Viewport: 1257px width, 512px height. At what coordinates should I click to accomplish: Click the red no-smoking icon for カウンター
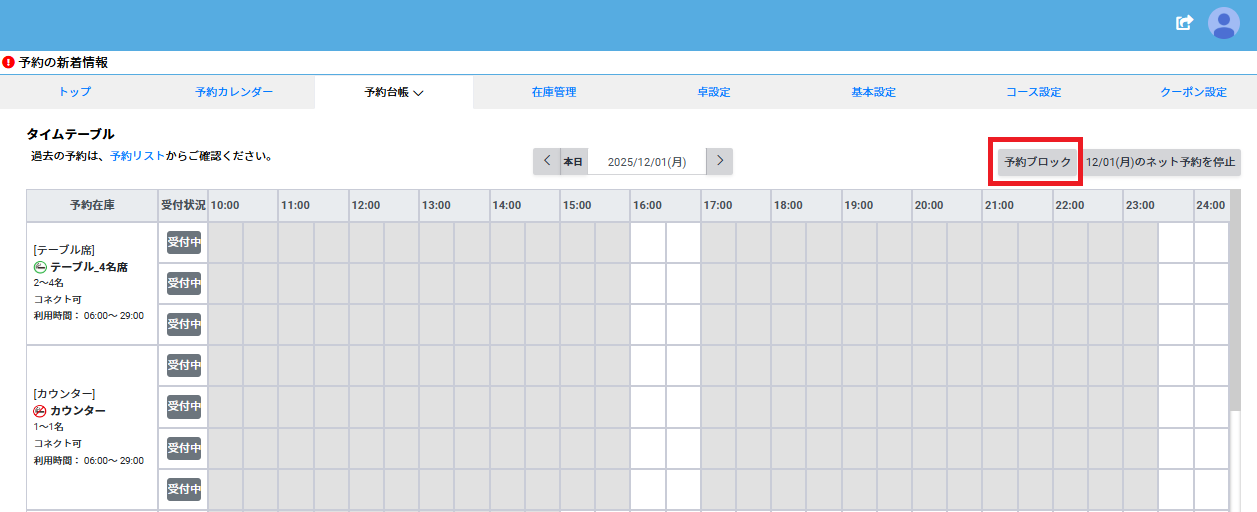41,411
